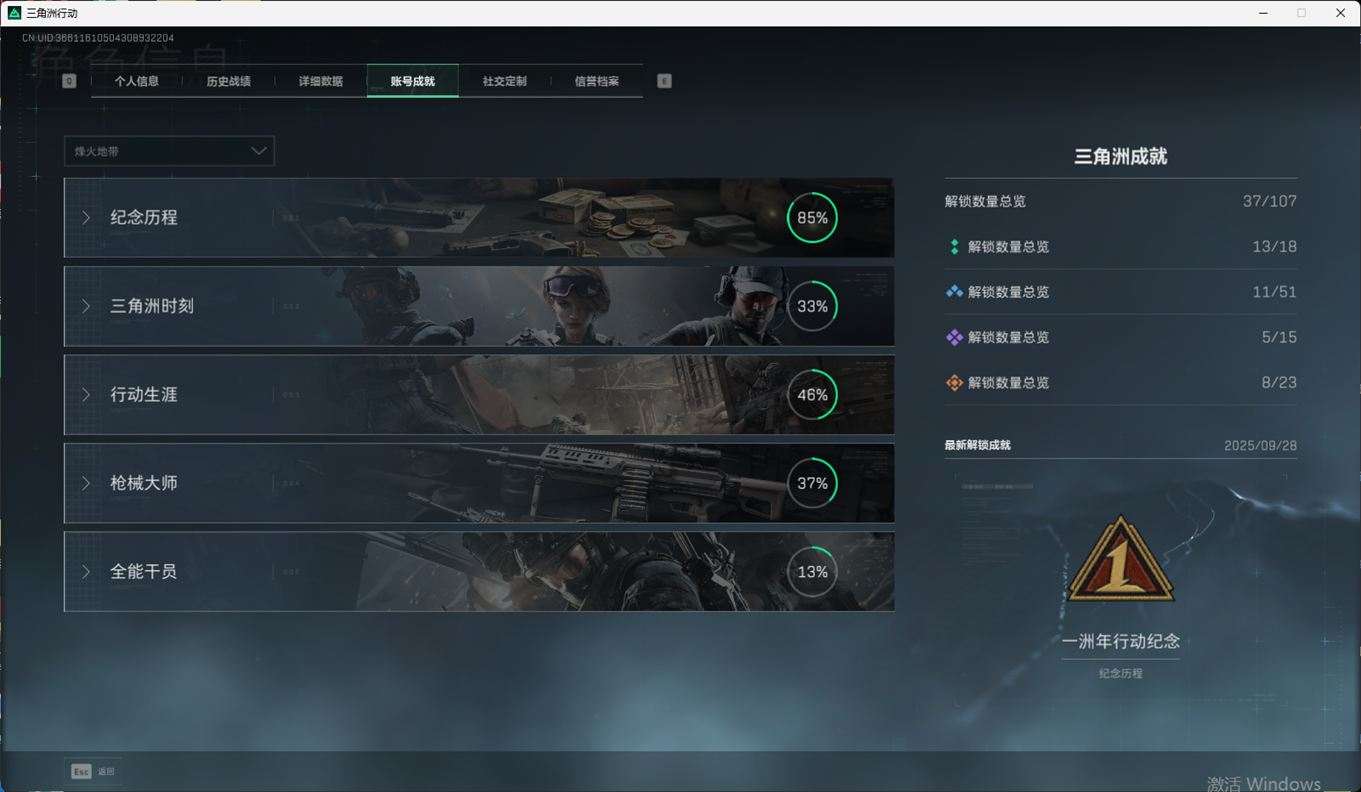
Task: Expand the 枪械大师 row with its chevron
Action: pos(86,483)
